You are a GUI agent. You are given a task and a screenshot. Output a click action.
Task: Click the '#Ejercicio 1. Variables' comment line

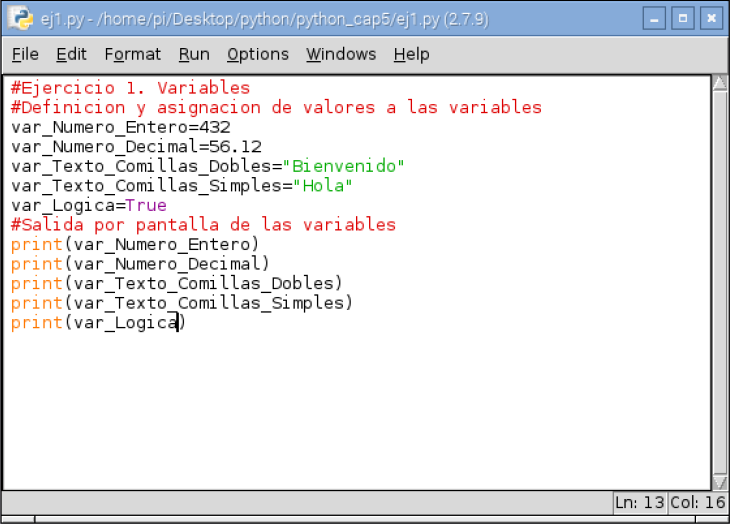(x=130, y=88)
